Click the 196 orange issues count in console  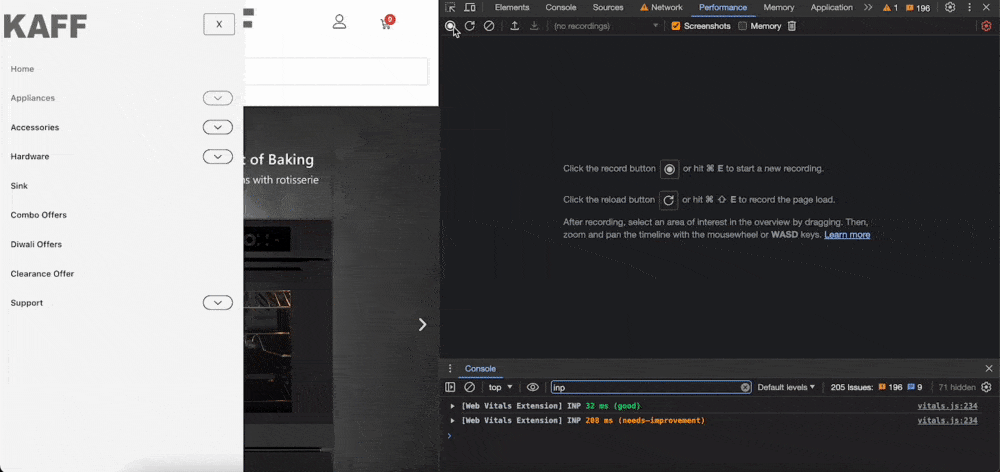tap(890, 387)
